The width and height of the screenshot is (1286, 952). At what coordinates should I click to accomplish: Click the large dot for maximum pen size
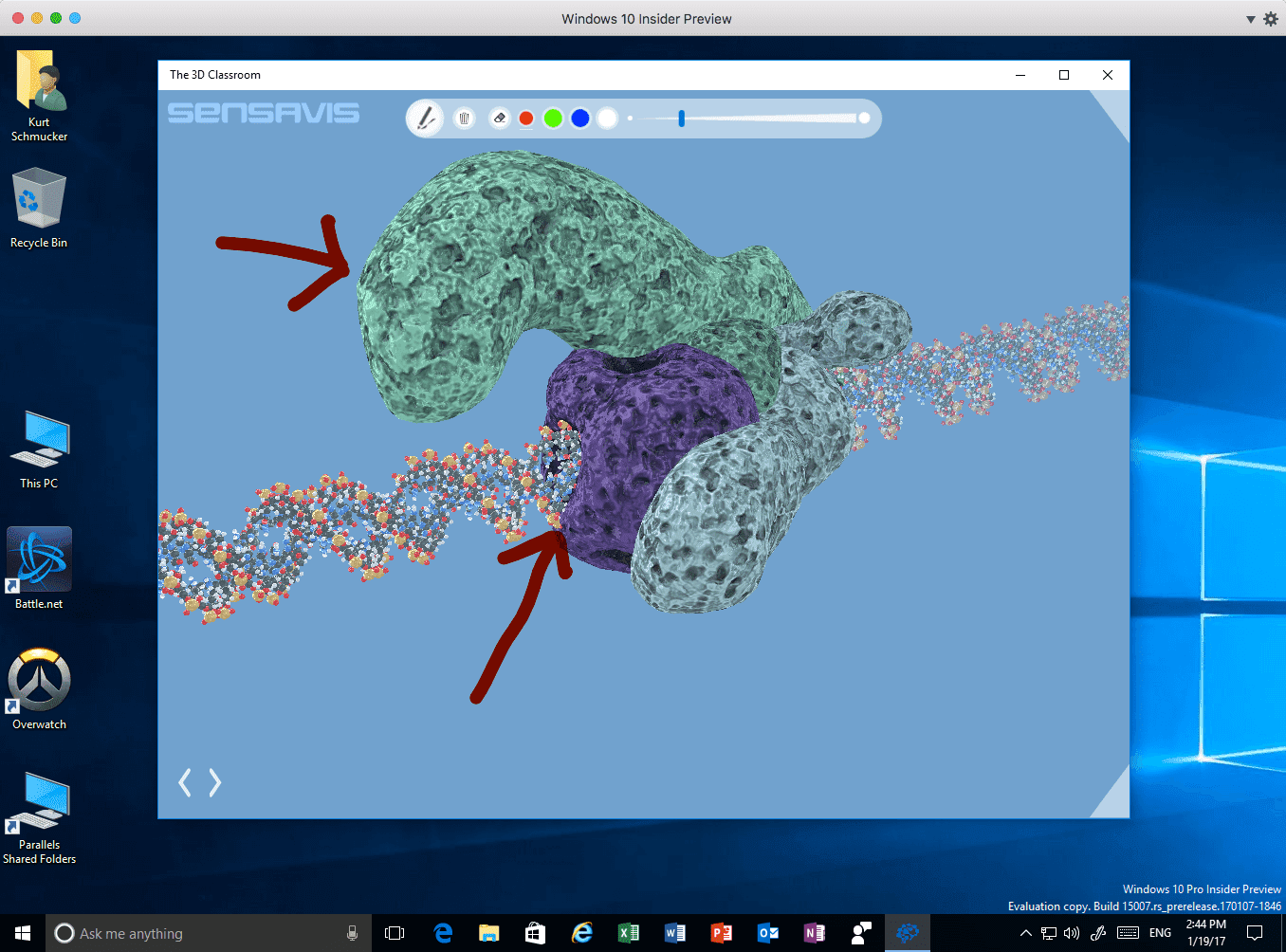point(864,118)
